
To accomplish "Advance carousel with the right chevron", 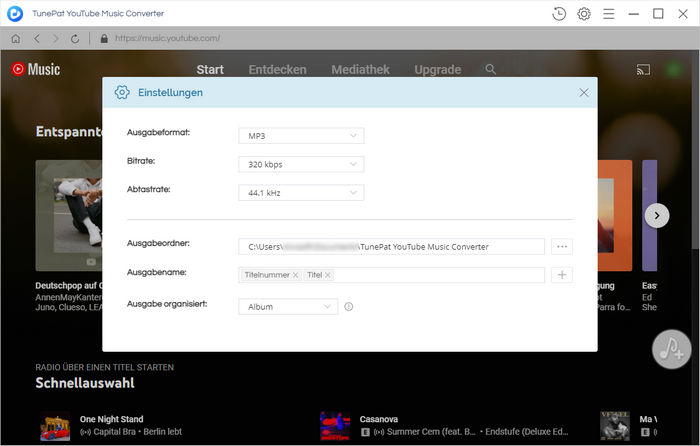I will point(657,216).
